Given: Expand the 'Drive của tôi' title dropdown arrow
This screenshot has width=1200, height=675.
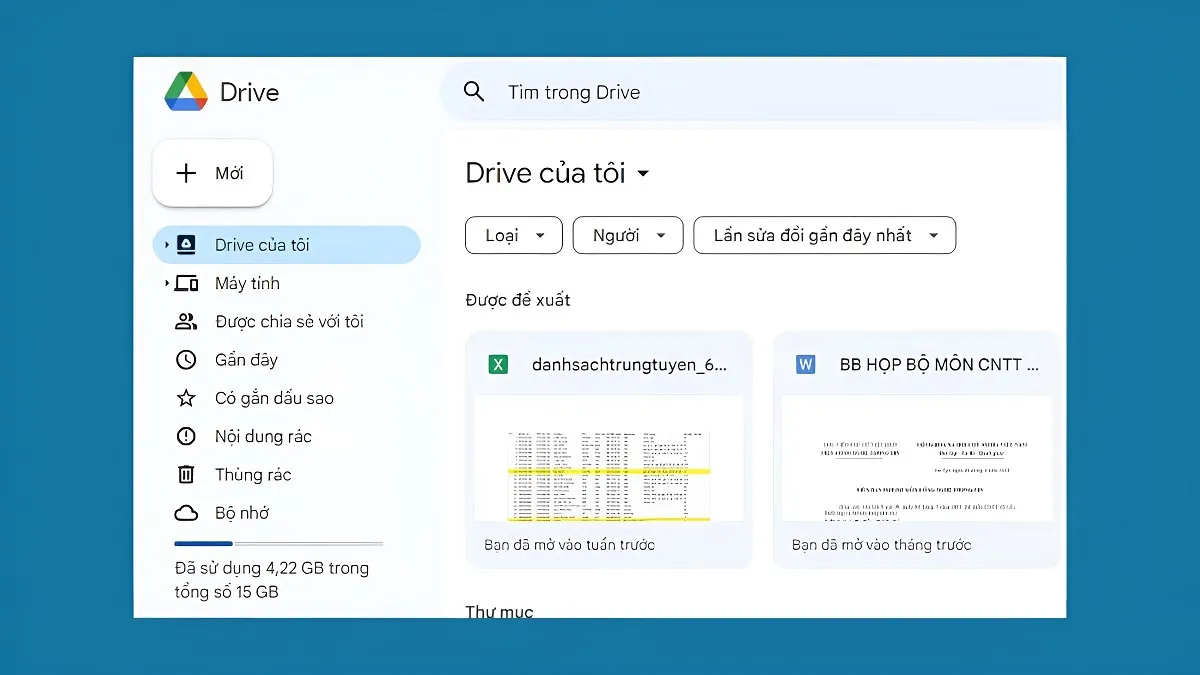Looking at the screenshot, I should tap(645, 173).
